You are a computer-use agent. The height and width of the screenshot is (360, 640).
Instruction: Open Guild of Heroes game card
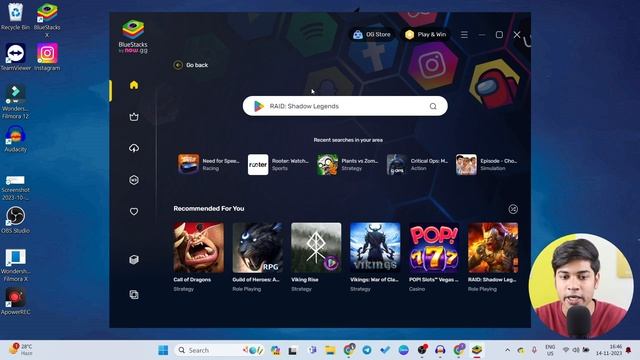258,257
